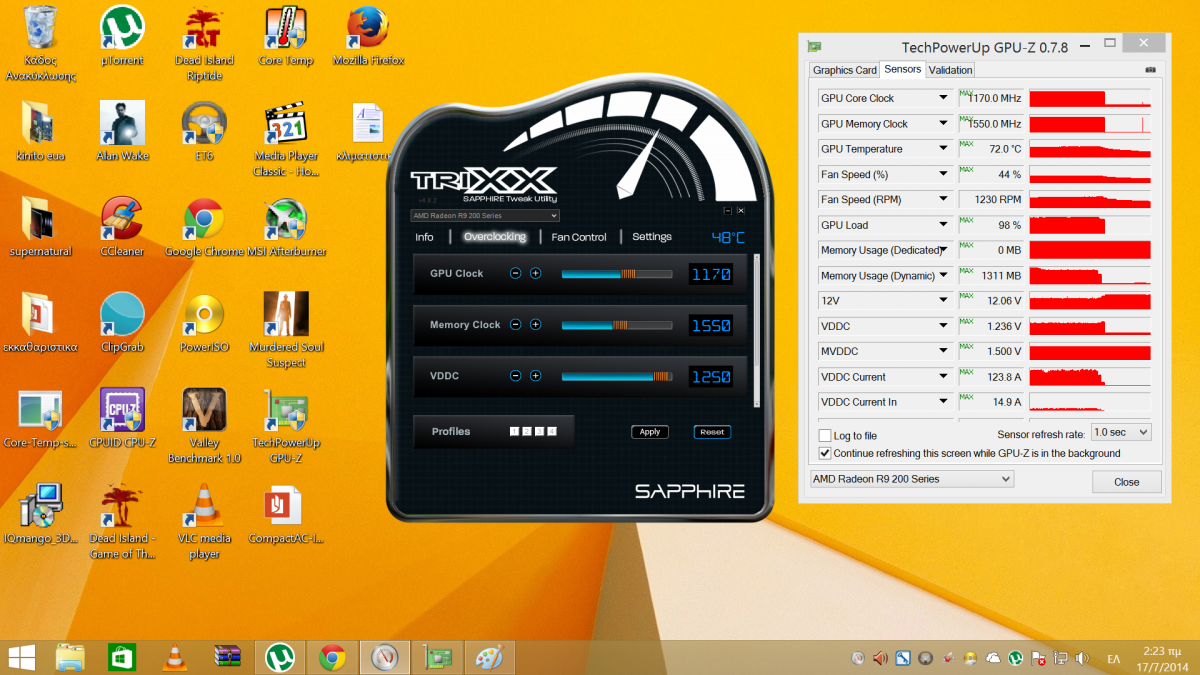Open the GPU Load sensor dropdown
Viewport: 1200px width, 675px height.
(942, 225)
